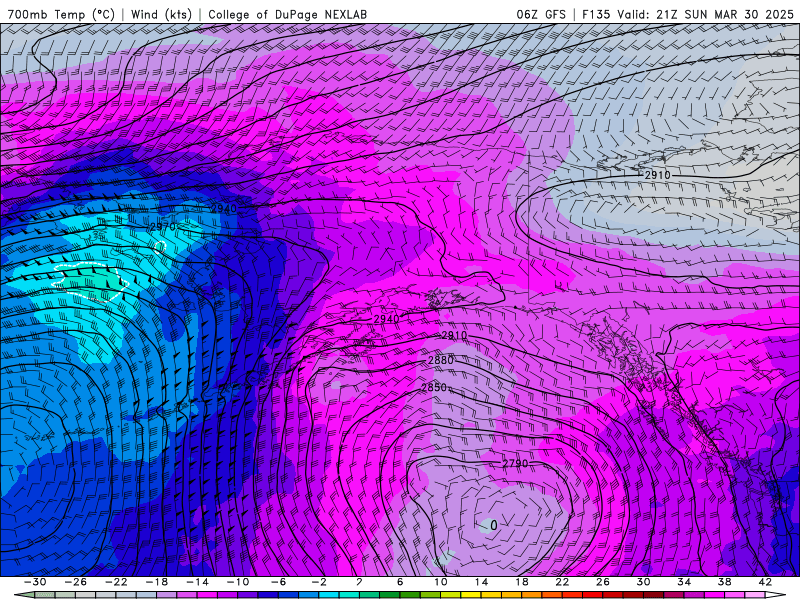
Task: Click the -2 color scale label
Action: coord(319,582)
